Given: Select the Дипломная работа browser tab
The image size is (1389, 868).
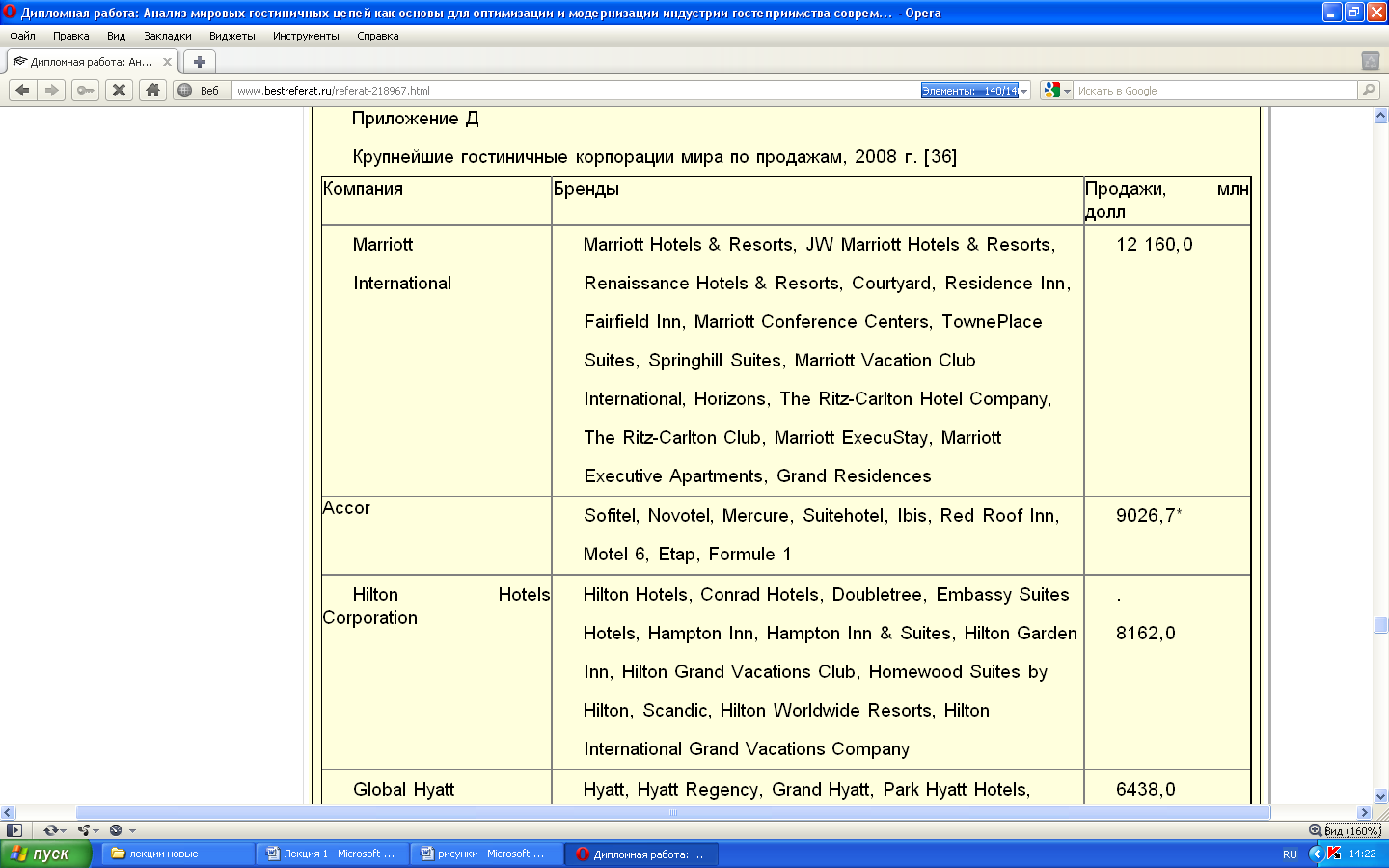Looking at the screenshot, I should click(92, 62).
